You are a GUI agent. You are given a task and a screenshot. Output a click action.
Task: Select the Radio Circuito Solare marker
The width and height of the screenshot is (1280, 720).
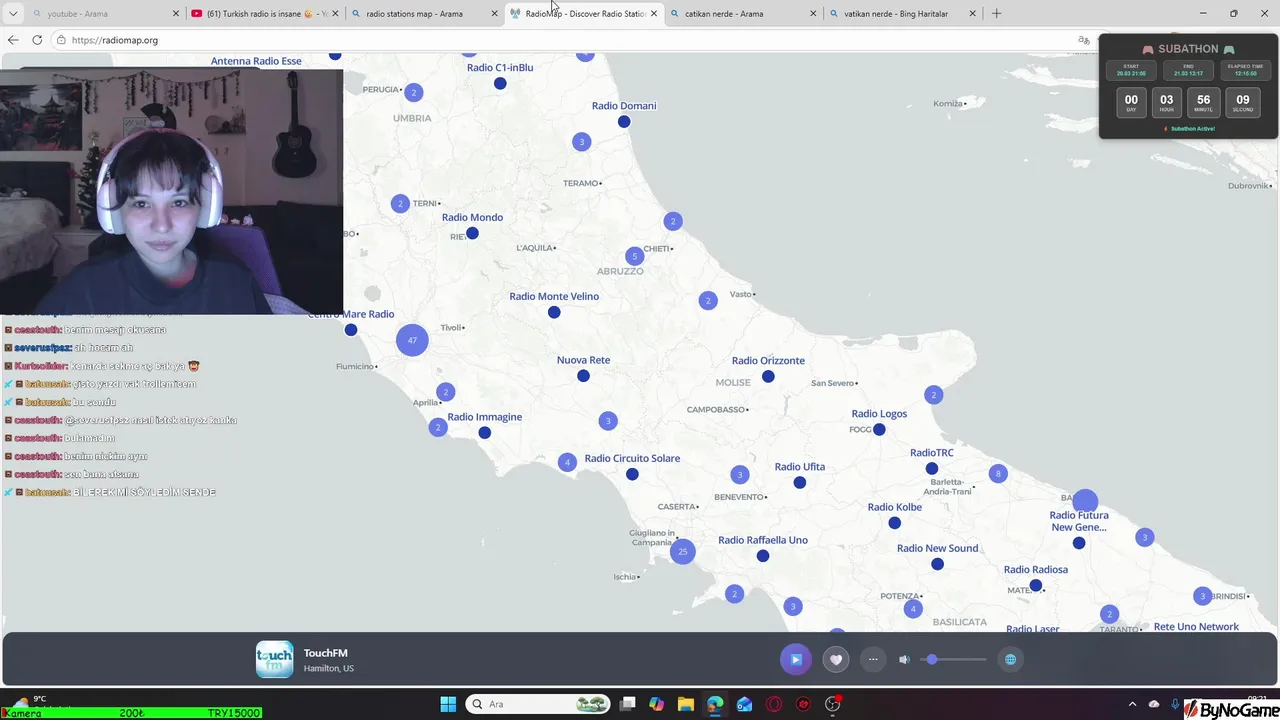point(632,474)
